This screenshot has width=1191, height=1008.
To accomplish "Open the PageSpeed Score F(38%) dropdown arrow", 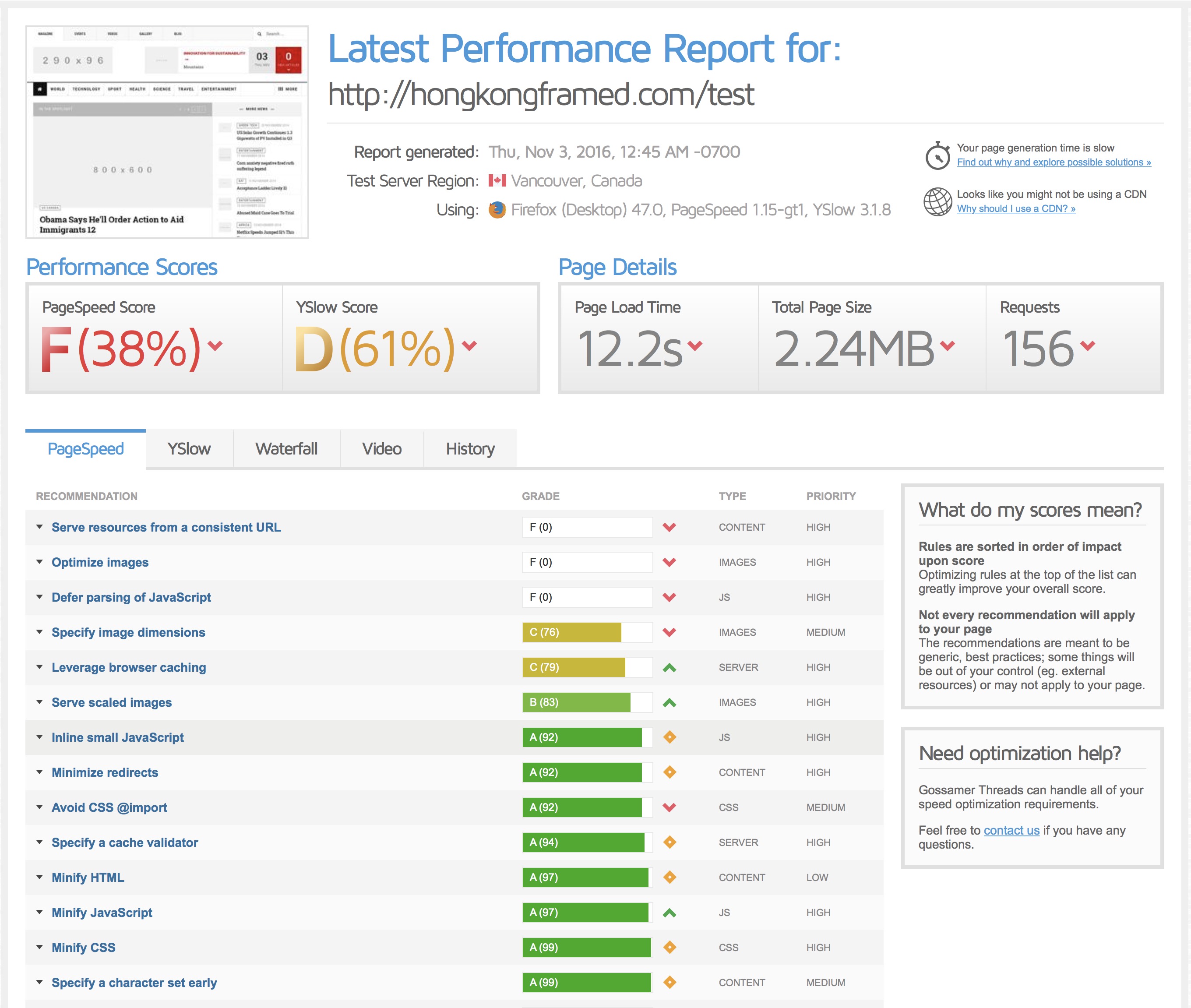I will 215,345.
